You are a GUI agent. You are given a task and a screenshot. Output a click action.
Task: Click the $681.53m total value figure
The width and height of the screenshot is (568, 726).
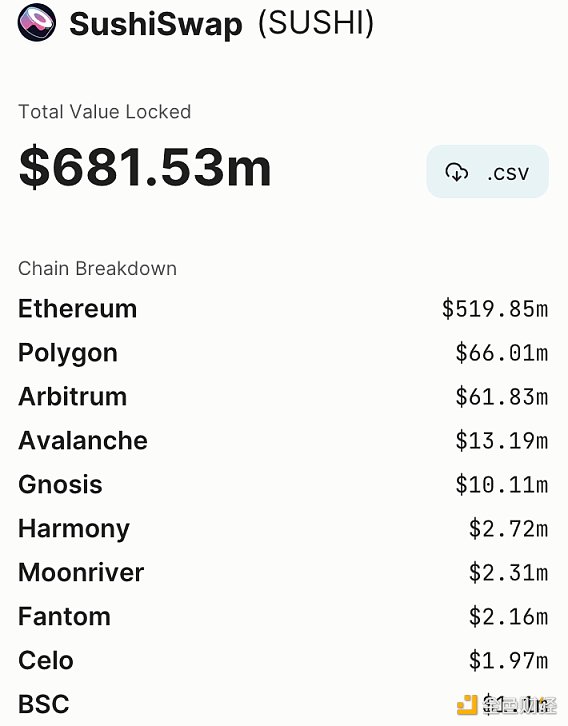(x=145, y=167)
